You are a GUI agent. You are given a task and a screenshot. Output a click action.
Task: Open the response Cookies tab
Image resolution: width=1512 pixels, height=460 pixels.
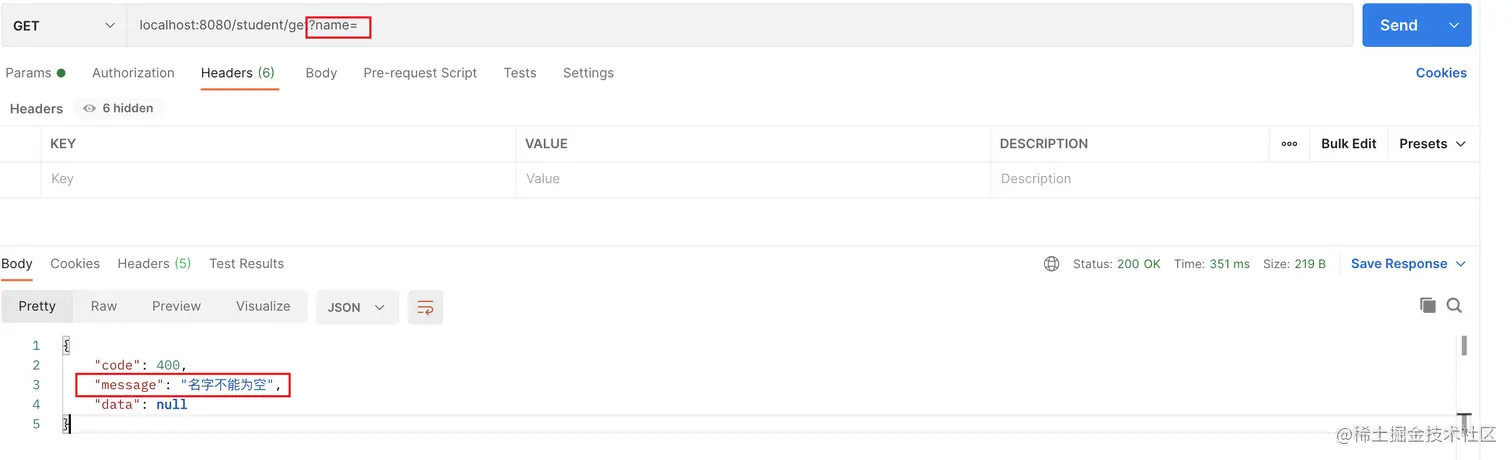tap(75, 264)
